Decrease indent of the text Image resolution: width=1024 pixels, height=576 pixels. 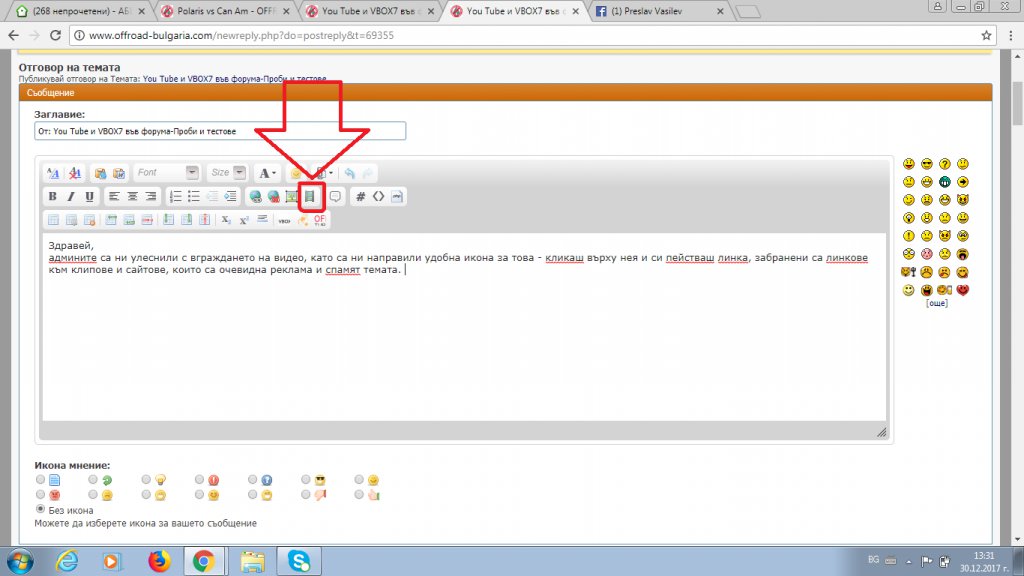[212, 196]
